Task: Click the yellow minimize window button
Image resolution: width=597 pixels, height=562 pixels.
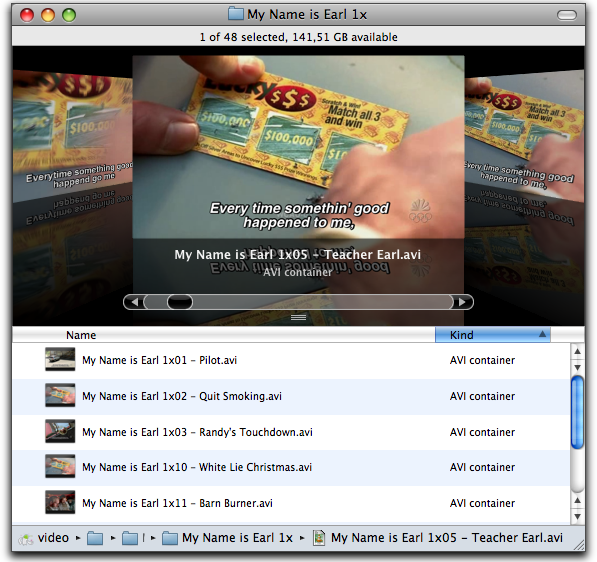Action: (48, 15)
